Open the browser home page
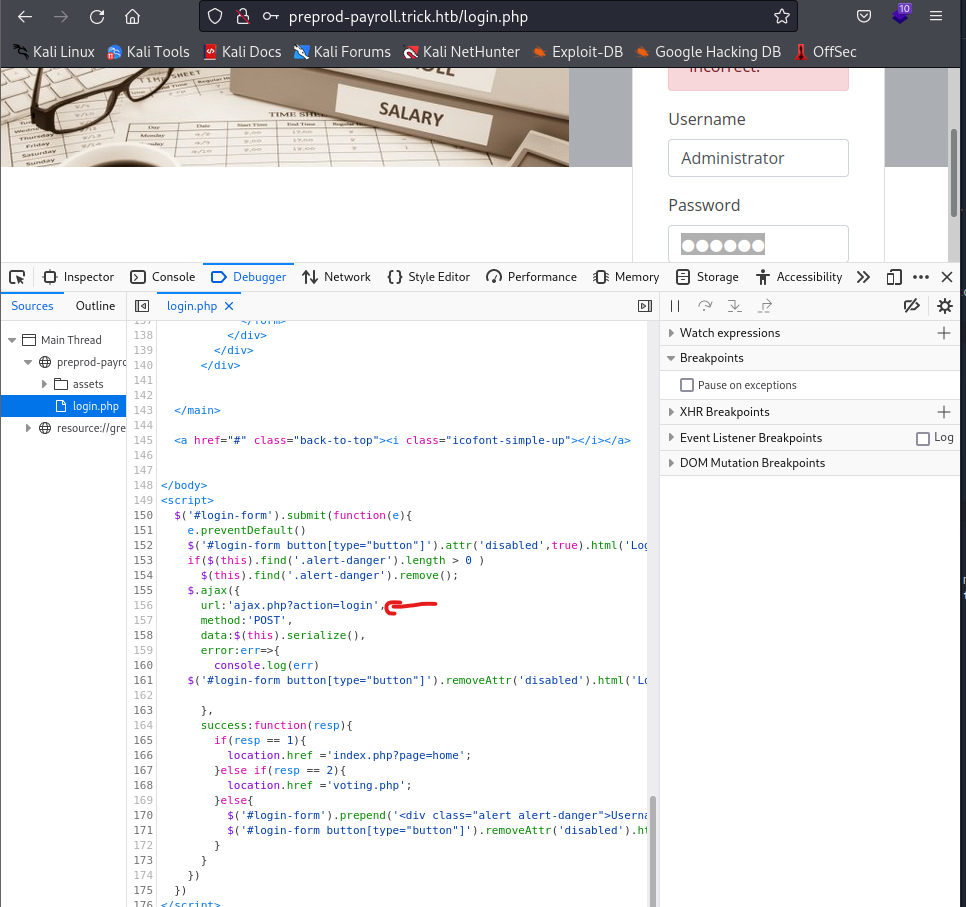This screenshot has height=907, width=966. [132, 17]
